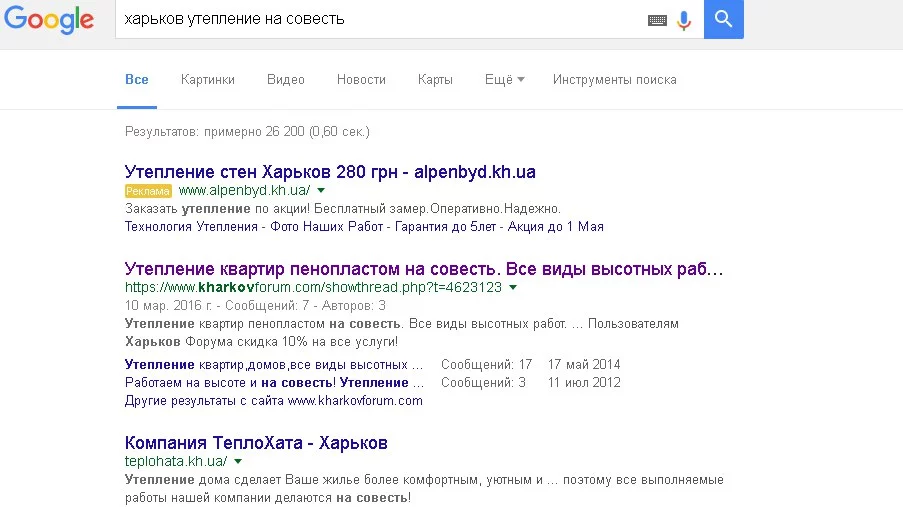
Task: Open Другие результаты с сайта www.kharkovforum.com
Action: [x=274, y=400]
